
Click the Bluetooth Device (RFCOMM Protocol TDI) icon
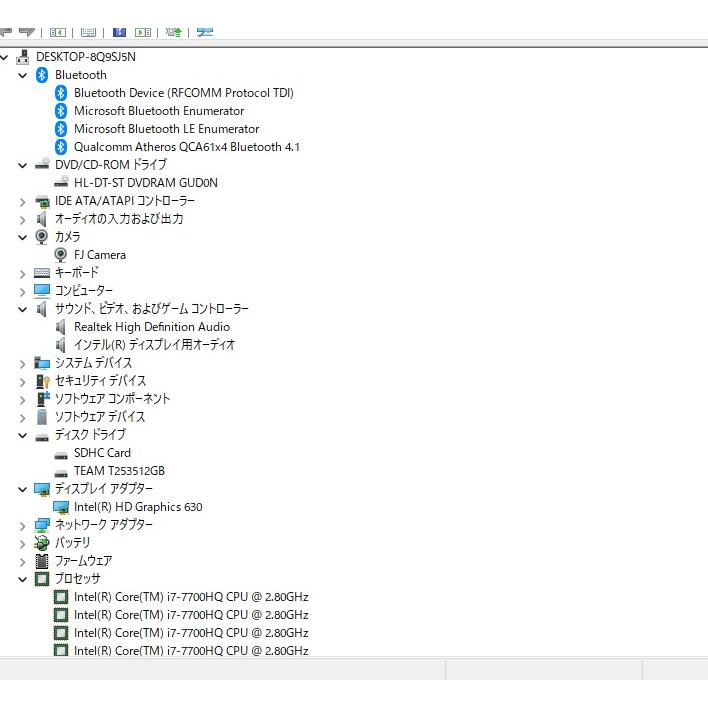click(61, 93)
